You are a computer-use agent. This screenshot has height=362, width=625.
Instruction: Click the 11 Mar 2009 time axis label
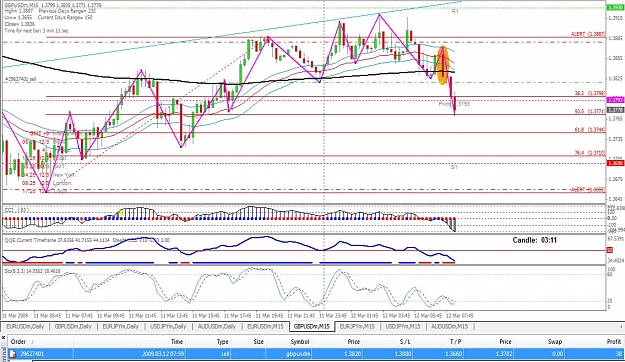[x=15, y=316]
